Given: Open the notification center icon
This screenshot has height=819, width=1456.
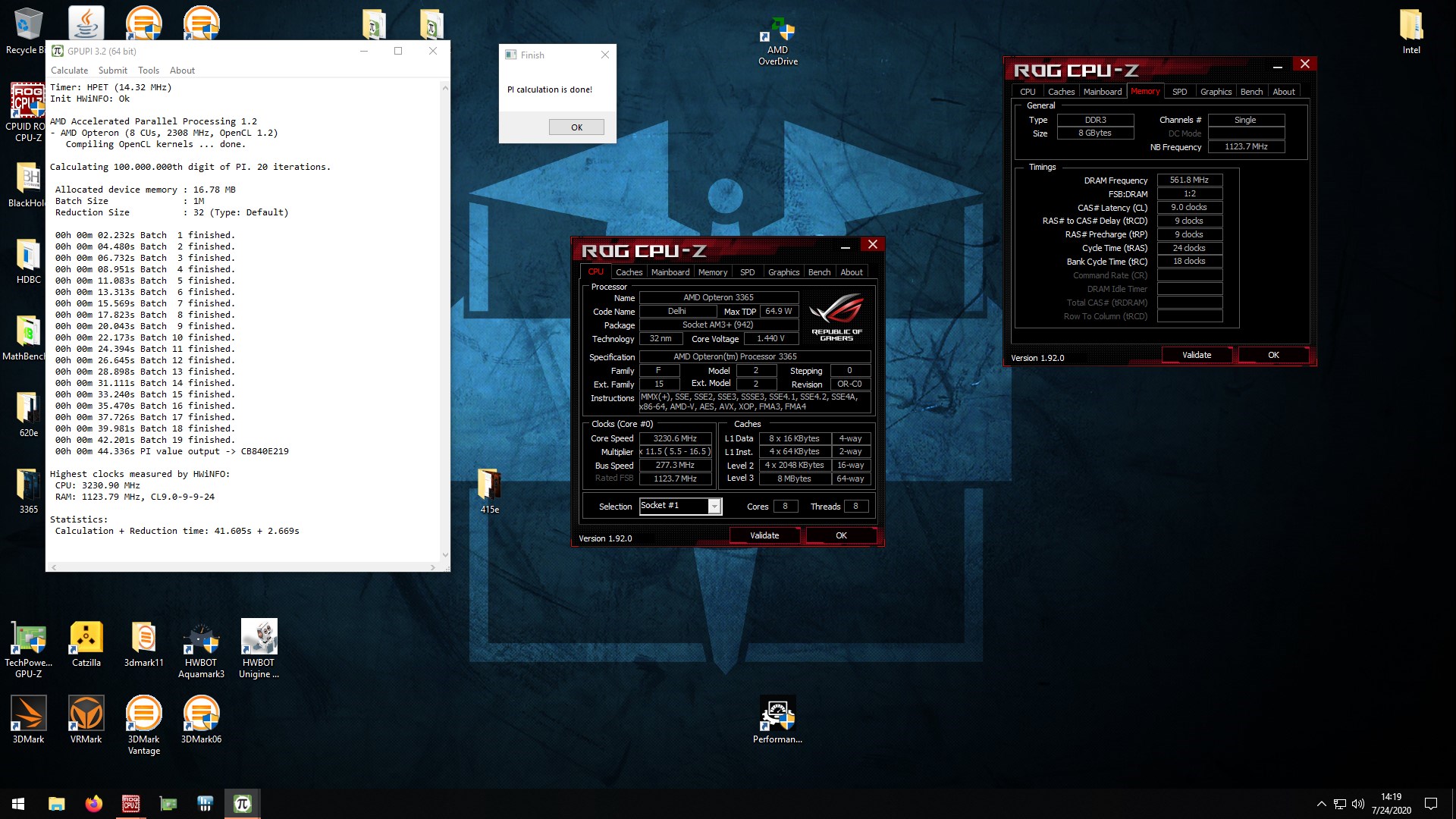Looking at the screenshot, I should click(1431, 804).
